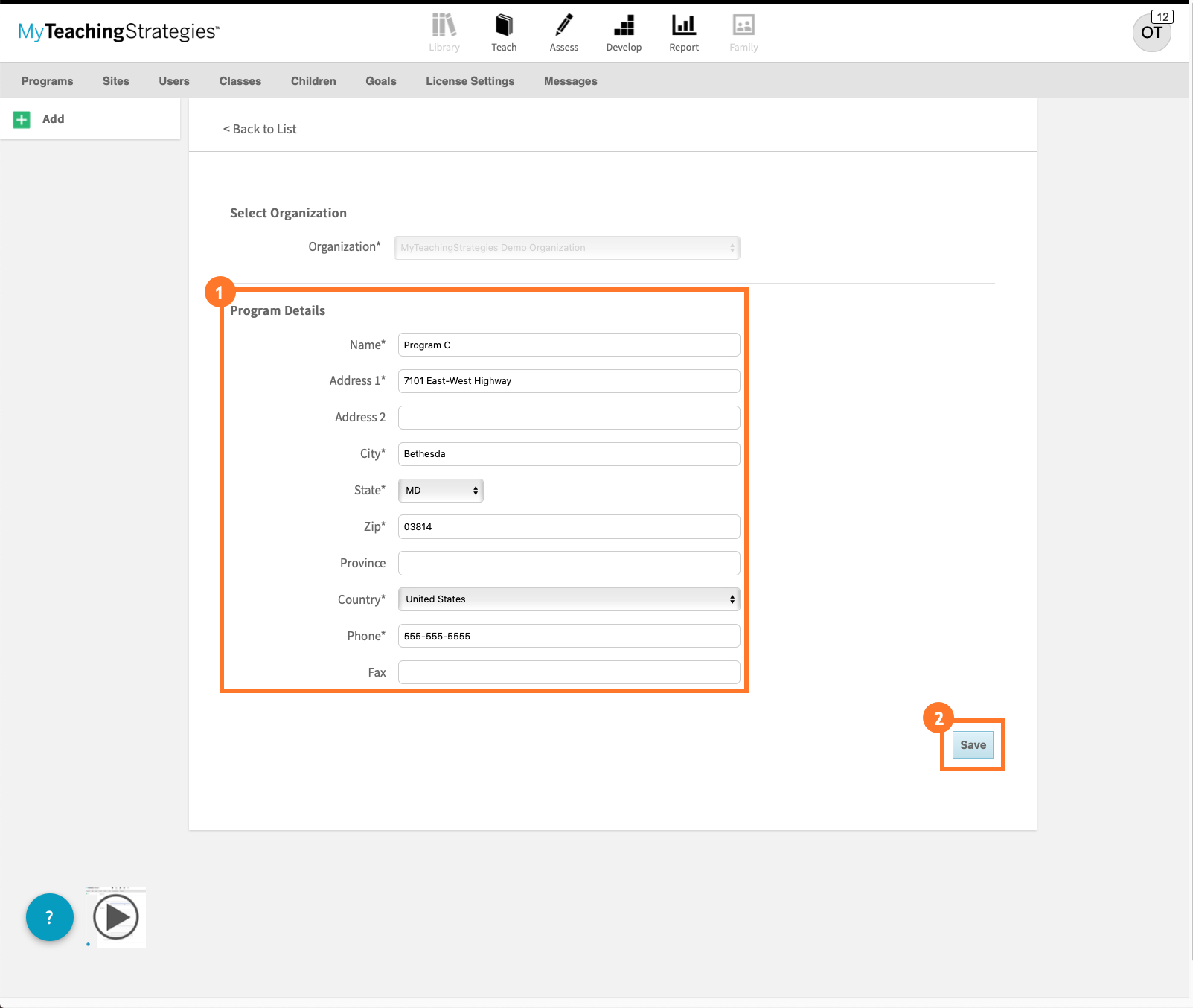The height and width of the screenshot is (1008, 1193).
Task: Click the OT profile avatar with notification badge
Action: [x=1151, y=32]
